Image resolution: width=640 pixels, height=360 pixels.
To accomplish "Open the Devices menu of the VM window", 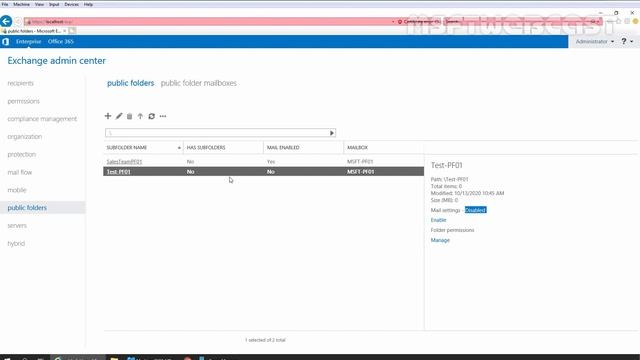I will [71, 4].
